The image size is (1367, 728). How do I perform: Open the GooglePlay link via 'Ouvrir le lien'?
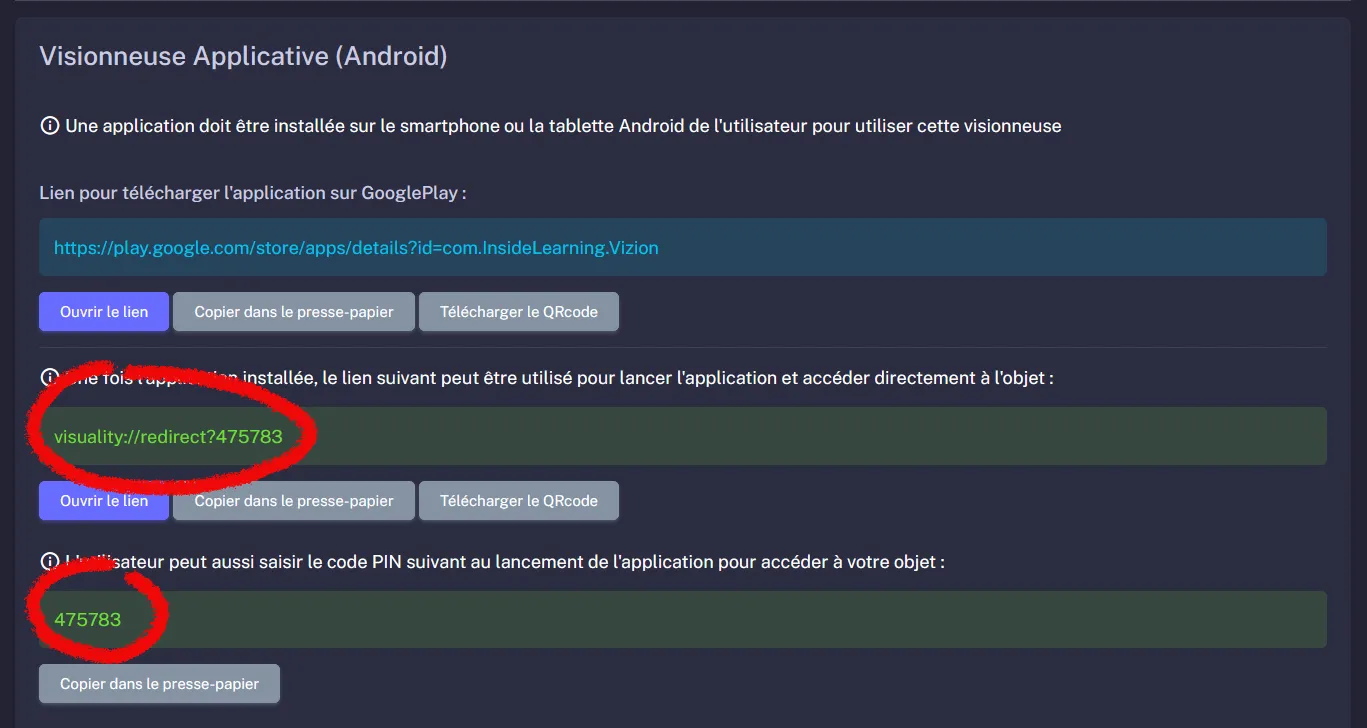(103, 311)
